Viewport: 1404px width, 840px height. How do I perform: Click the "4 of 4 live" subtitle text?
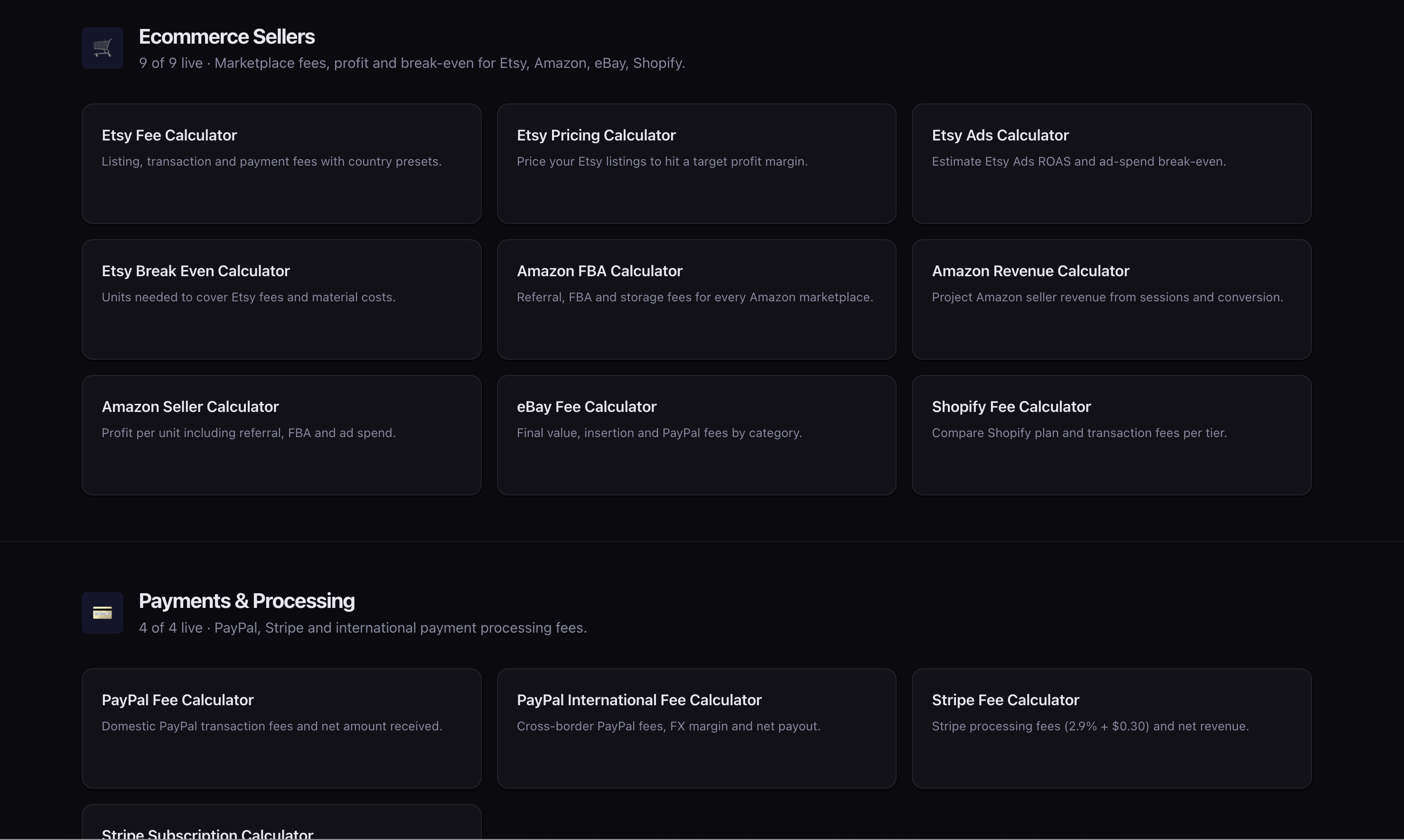coord(171,628)
